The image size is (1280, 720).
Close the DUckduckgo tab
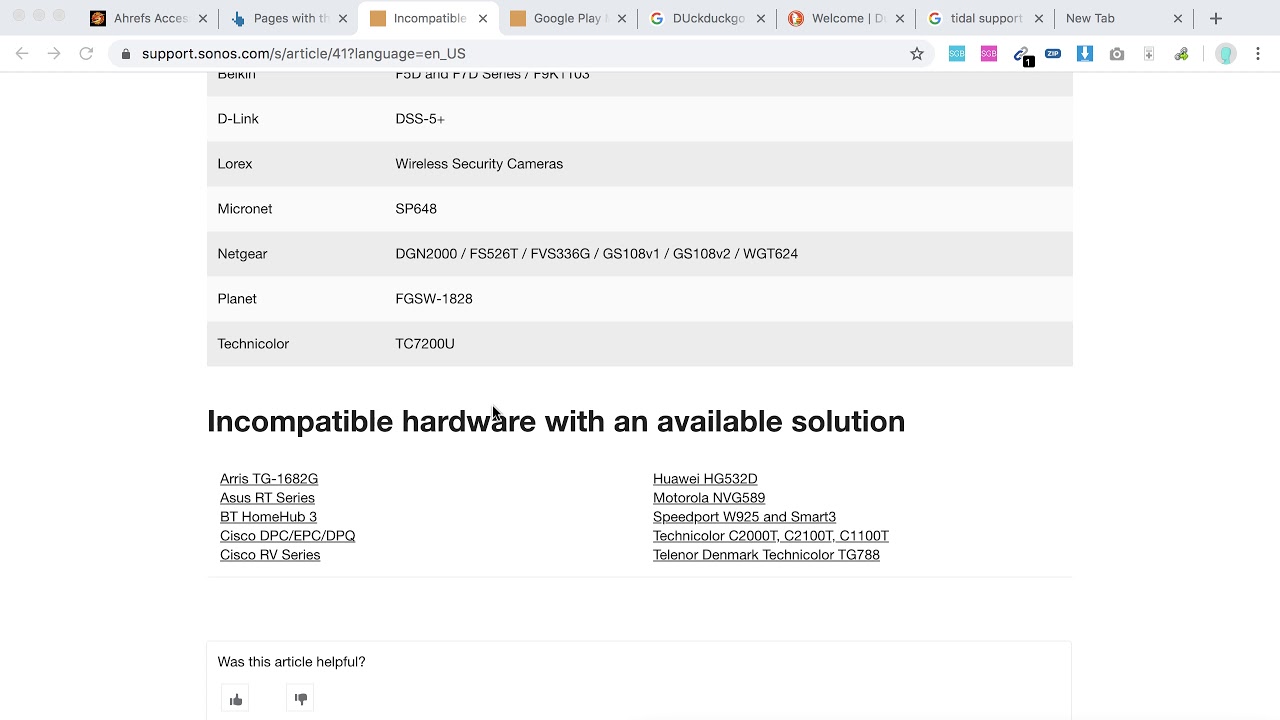point(761,18)
